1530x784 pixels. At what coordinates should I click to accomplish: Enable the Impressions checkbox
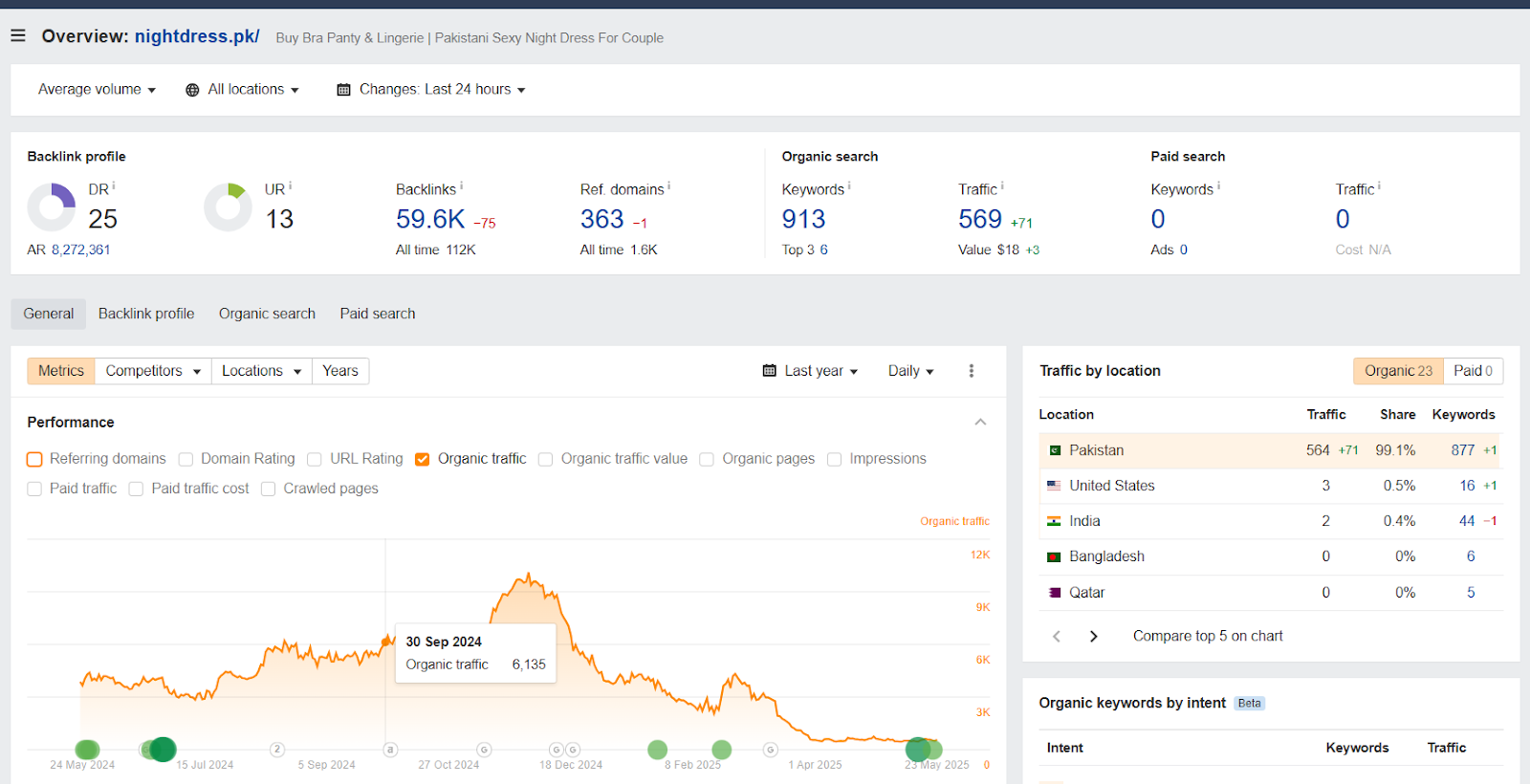[835, 459]
